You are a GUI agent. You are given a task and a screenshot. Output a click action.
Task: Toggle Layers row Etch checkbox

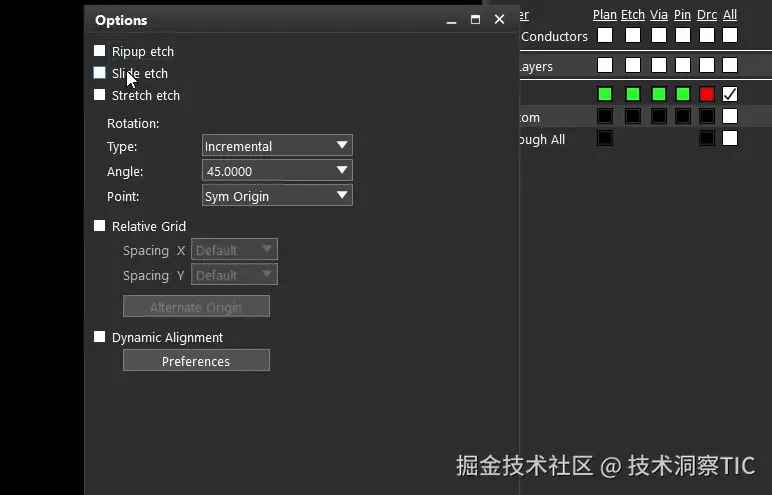(633, 65)
